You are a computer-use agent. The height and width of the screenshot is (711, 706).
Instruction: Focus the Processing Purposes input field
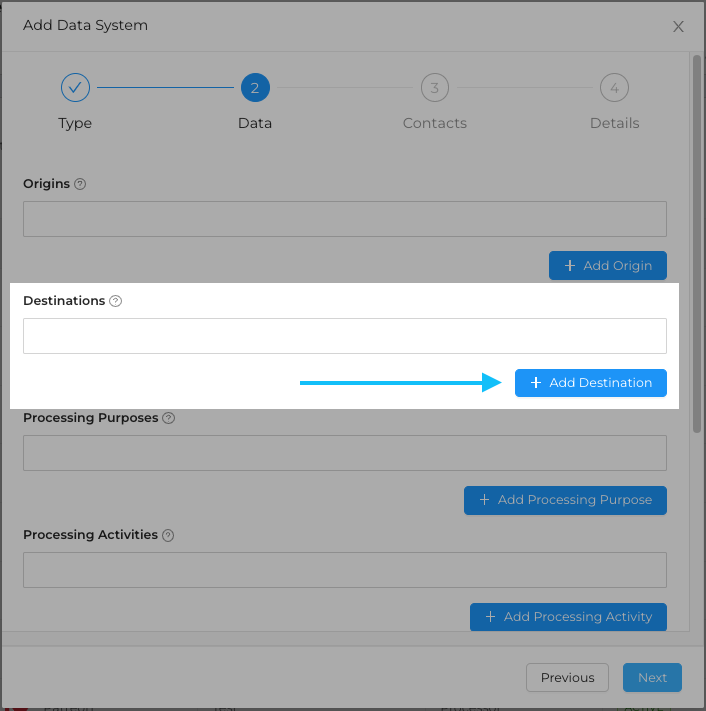click(345, 453)
